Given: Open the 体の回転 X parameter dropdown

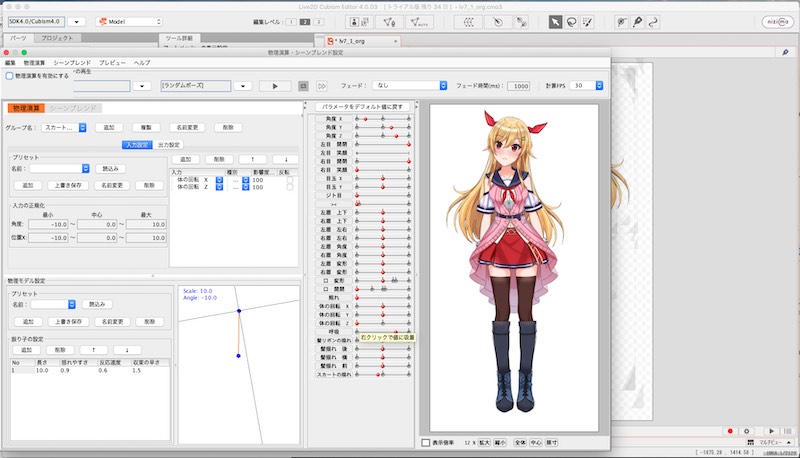Looking at the screenshot, I should (219, 180).
